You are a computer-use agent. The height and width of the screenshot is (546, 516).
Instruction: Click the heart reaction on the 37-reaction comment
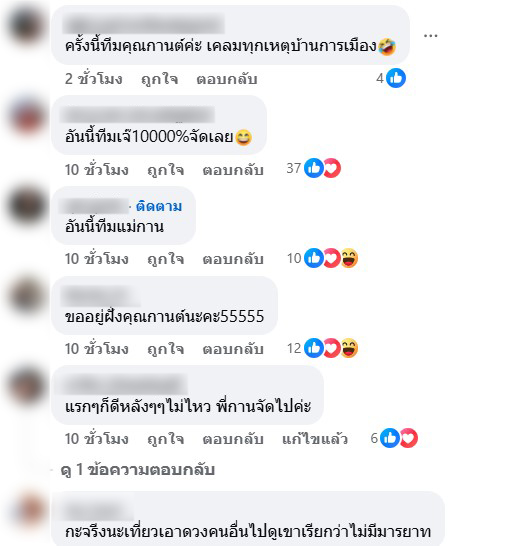pyautogui.click(x=331, y=168)
